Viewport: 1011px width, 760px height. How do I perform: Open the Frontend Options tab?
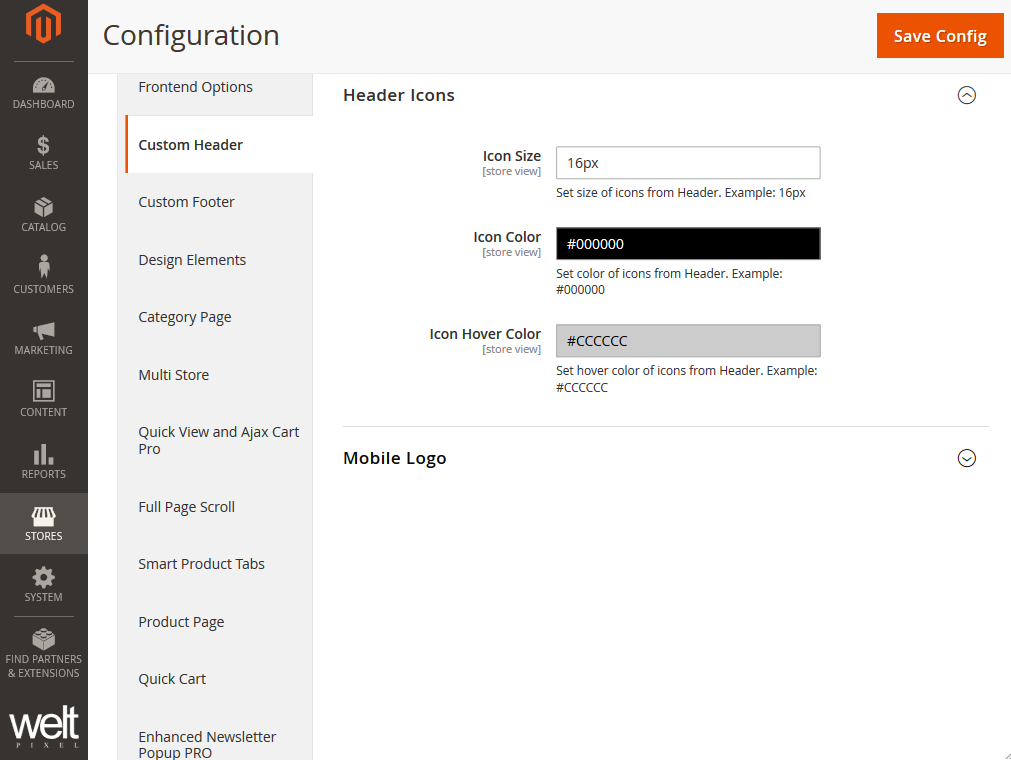click(195, 88)
